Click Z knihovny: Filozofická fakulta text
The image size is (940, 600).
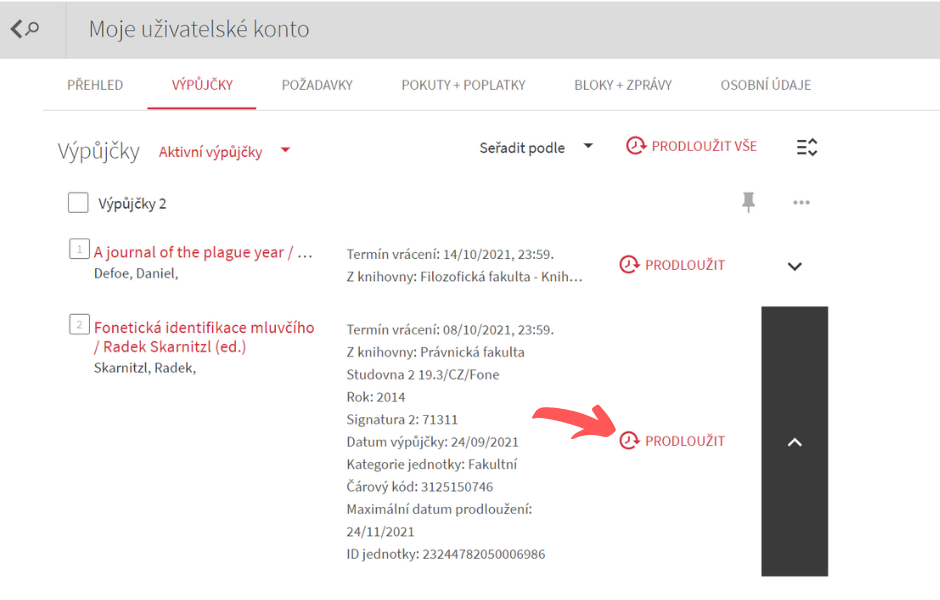click(464, 277)
